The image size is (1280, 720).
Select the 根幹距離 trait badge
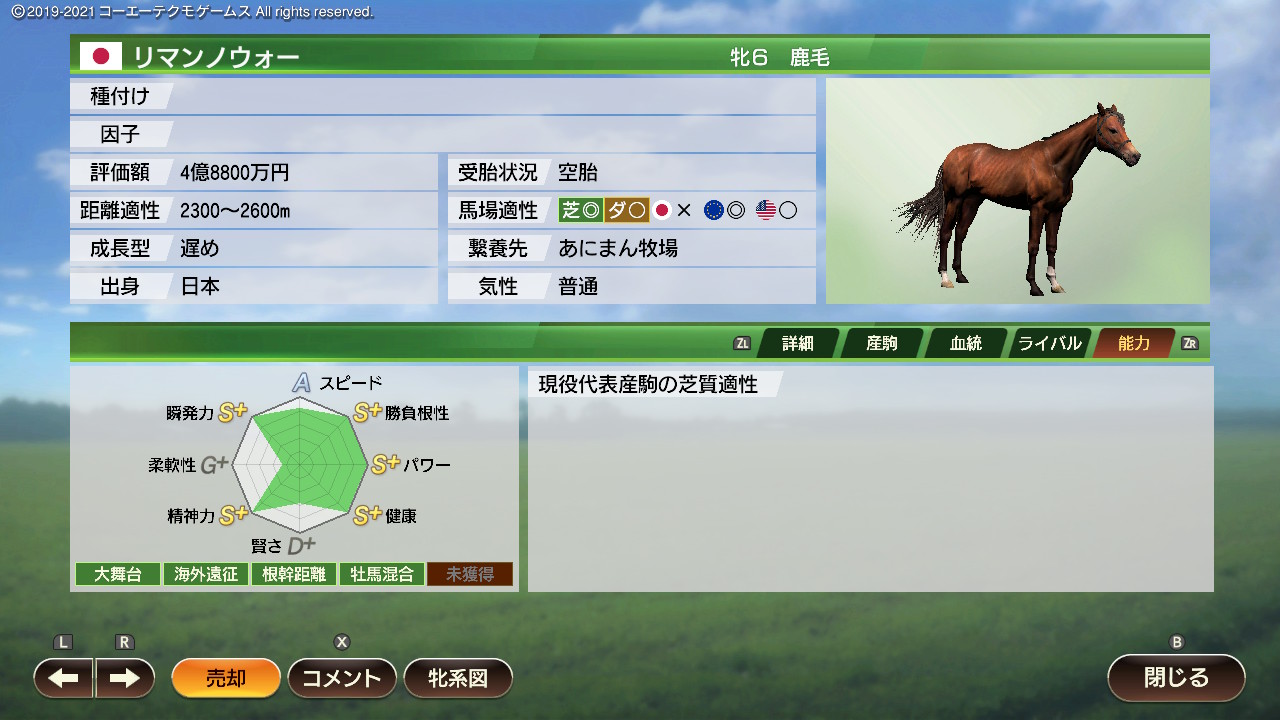click(294, 574)
